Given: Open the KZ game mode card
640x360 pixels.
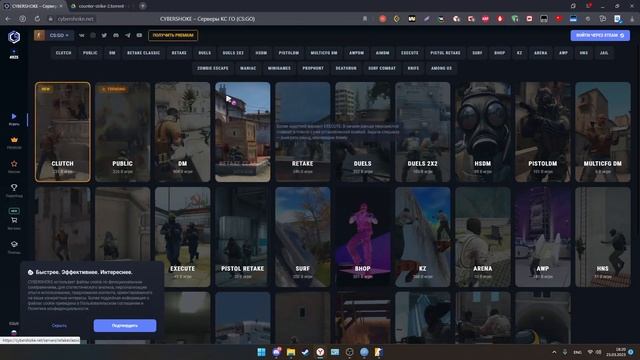Looking at the screenshot, I should [422, 237].
